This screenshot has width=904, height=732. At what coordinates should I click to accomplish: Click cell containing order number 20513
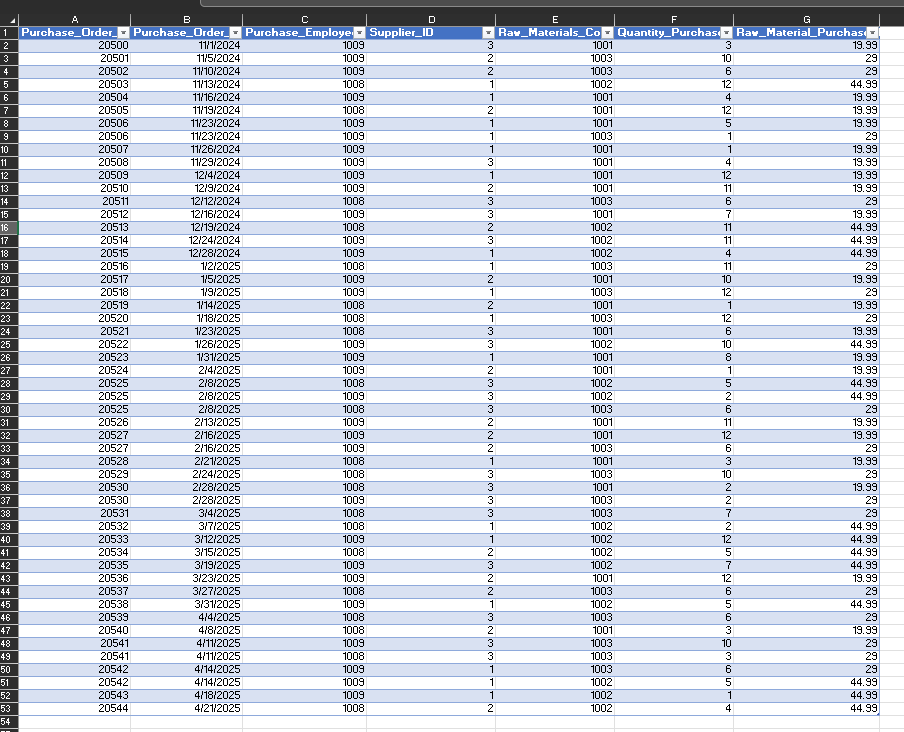pos(74,228)
